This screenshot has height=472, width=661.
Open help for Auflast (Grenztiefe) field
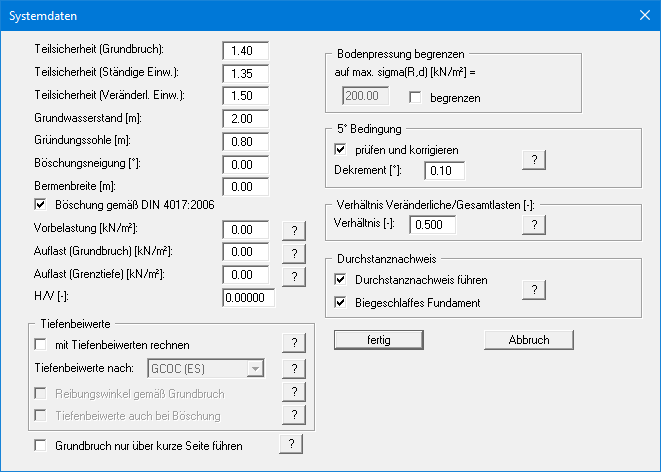293,275
